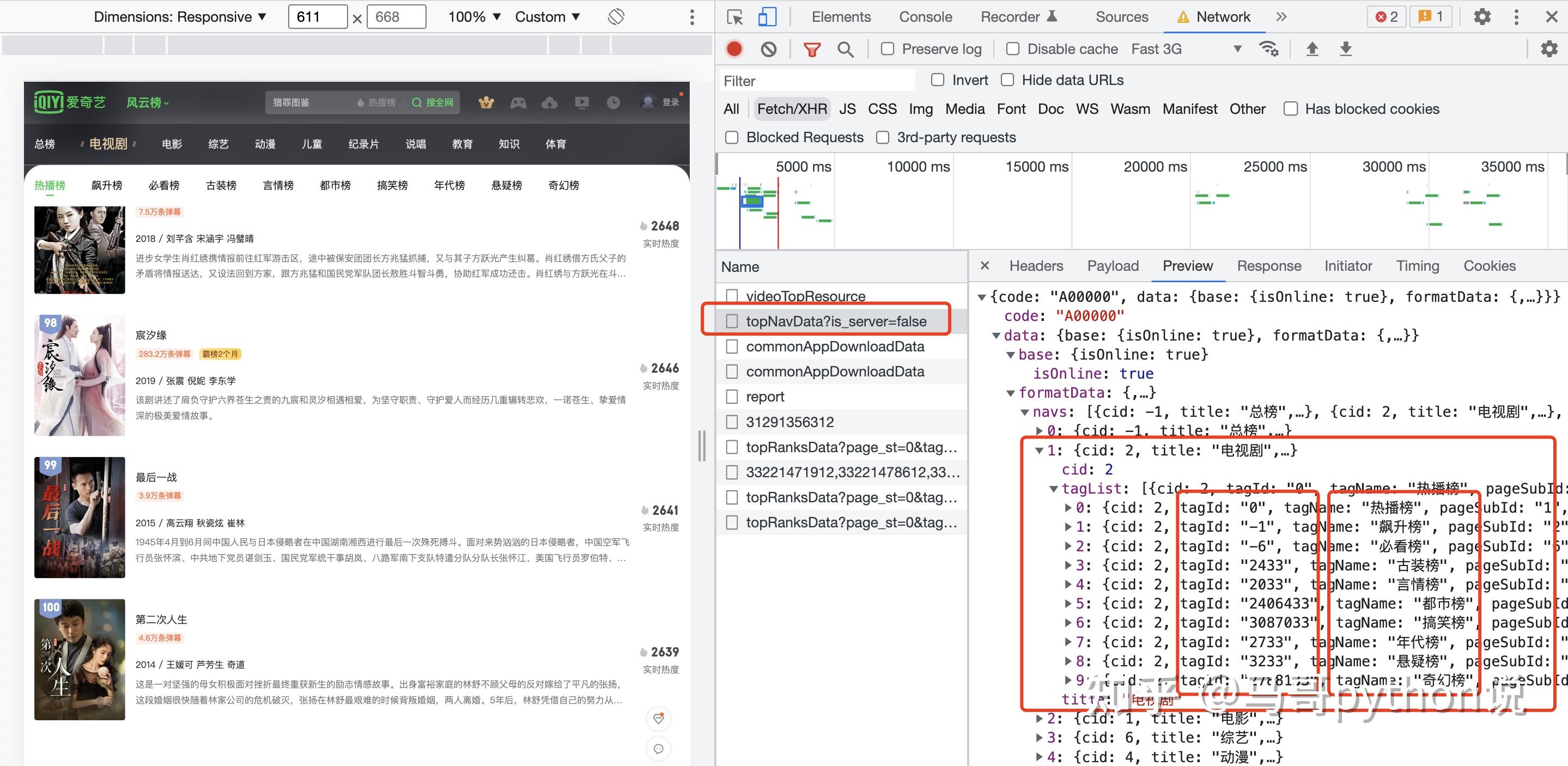Click the Filter text input
Viewport: 1568px width, 766px height.
click(817, 81)
